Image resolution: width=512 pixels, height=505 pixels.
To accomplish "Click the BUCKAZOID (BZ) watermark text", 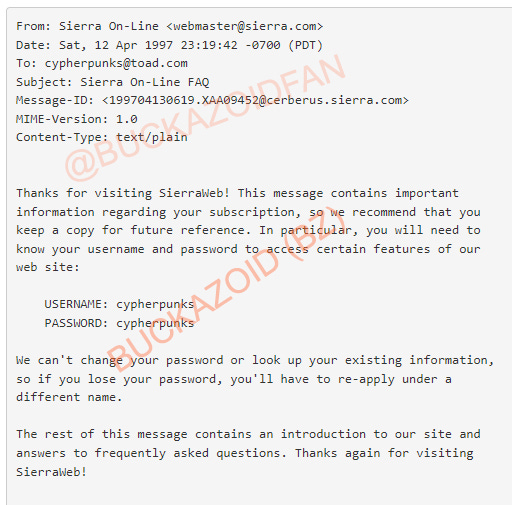I will tap(226, 291).
